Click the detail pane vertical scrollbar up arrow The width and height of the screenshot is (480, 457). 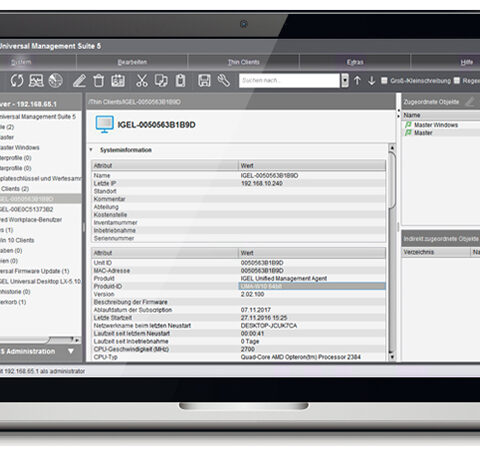tap(392, 148)
